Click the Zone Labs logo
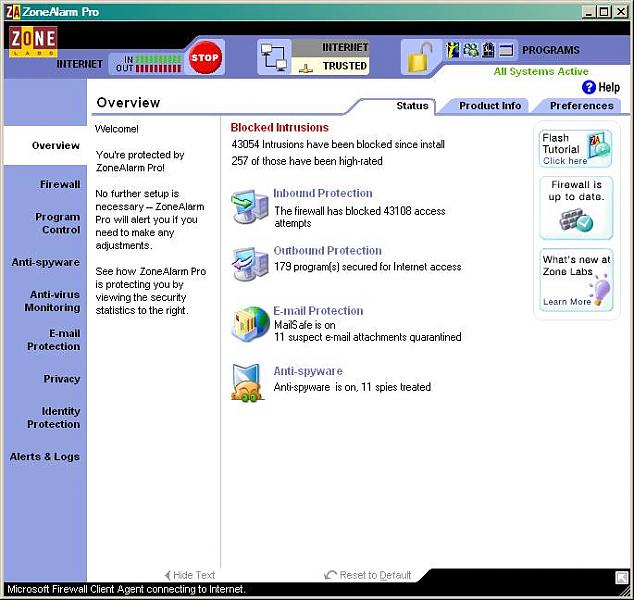This screenshot has height=600, width=634. (x=33, y=41)
